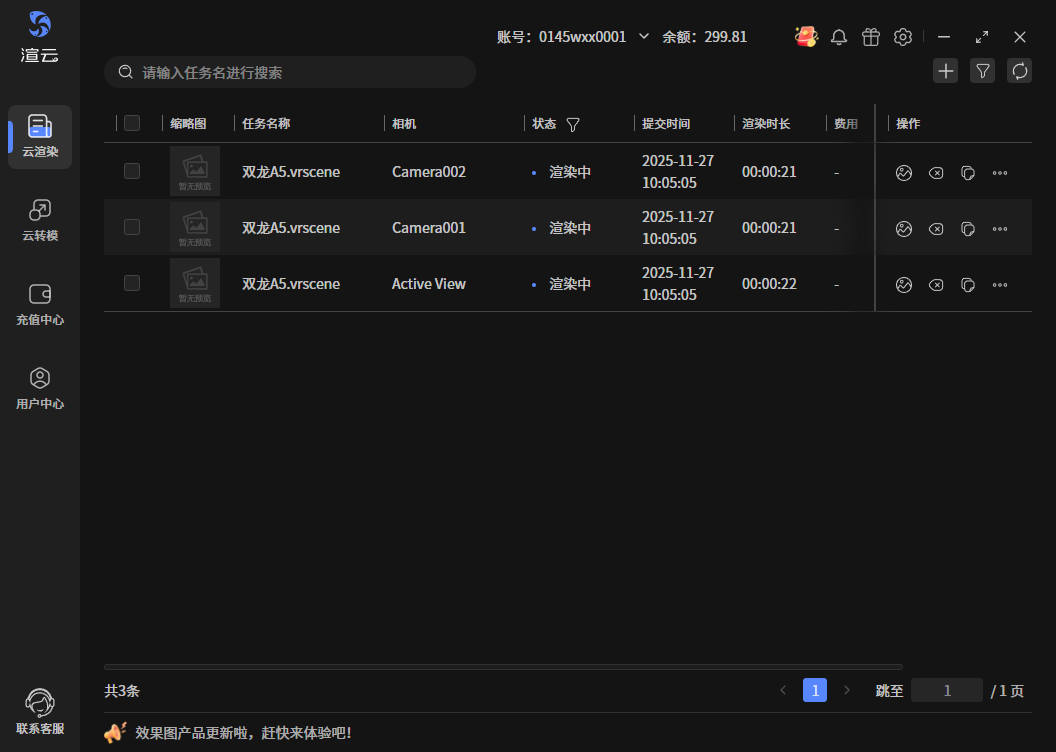Open 充值中心 from the sidebar
The width and height of the screenshot is (1056, 752).
tap(40, 304)
